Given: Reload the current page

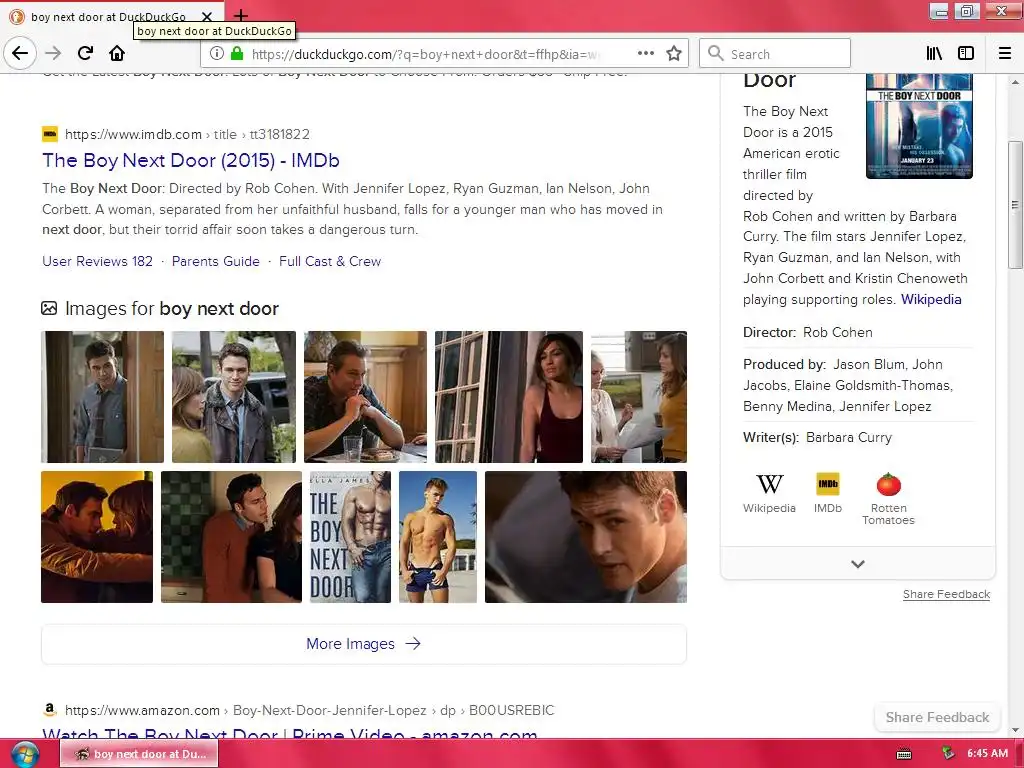Looking at the screenshot, I should coord(86,54).
